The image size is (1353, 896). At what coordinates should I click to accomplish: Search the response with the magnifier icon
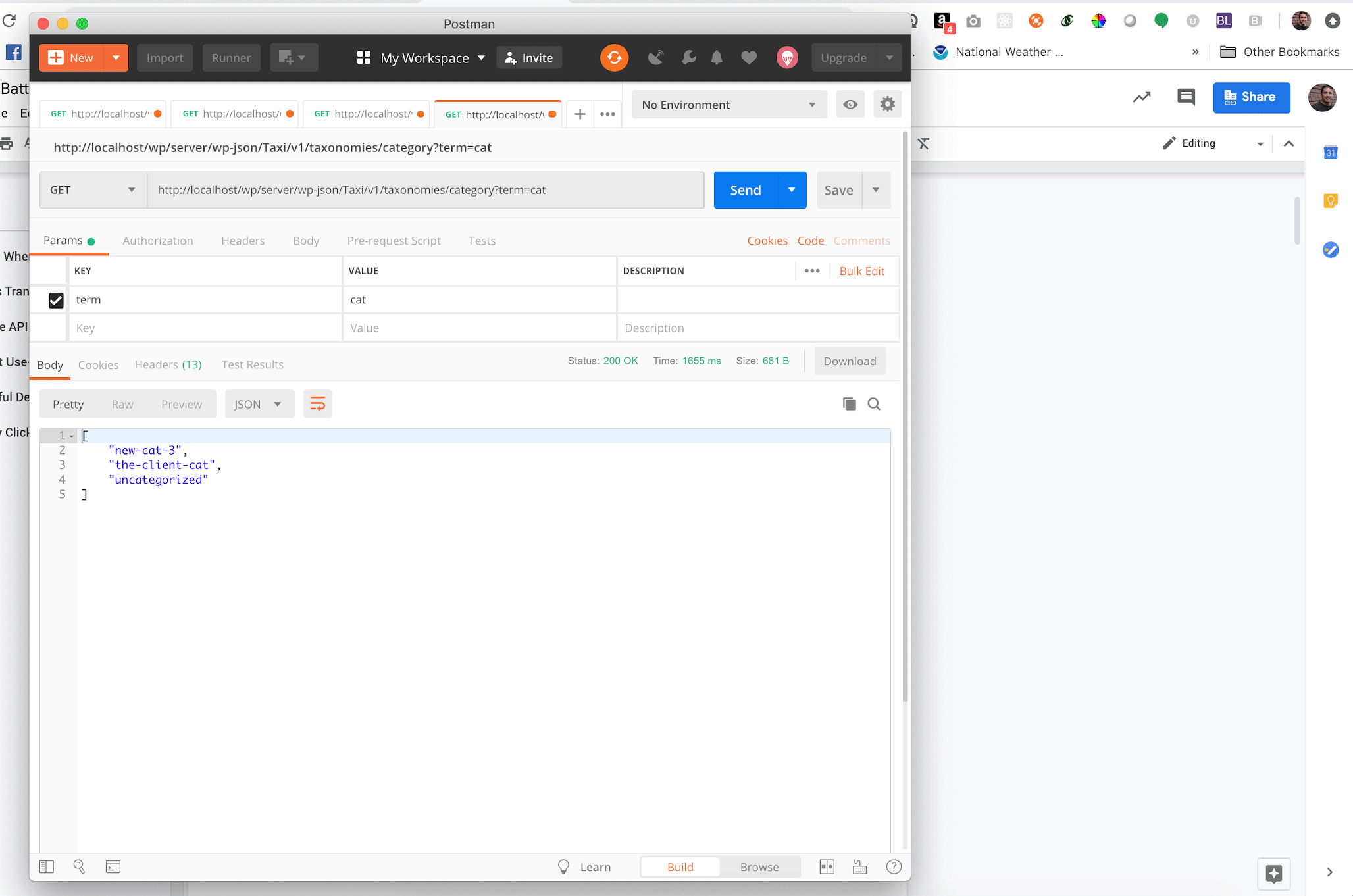pos(874,403)
